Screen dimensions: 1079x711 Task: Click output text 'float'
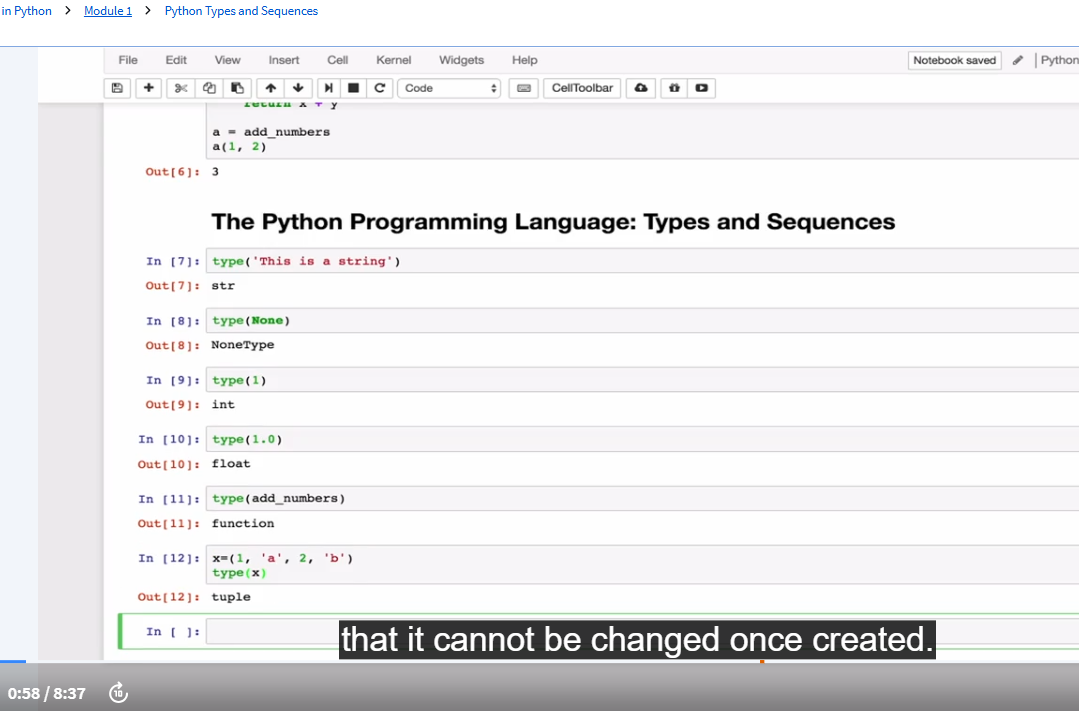(231, 464)
